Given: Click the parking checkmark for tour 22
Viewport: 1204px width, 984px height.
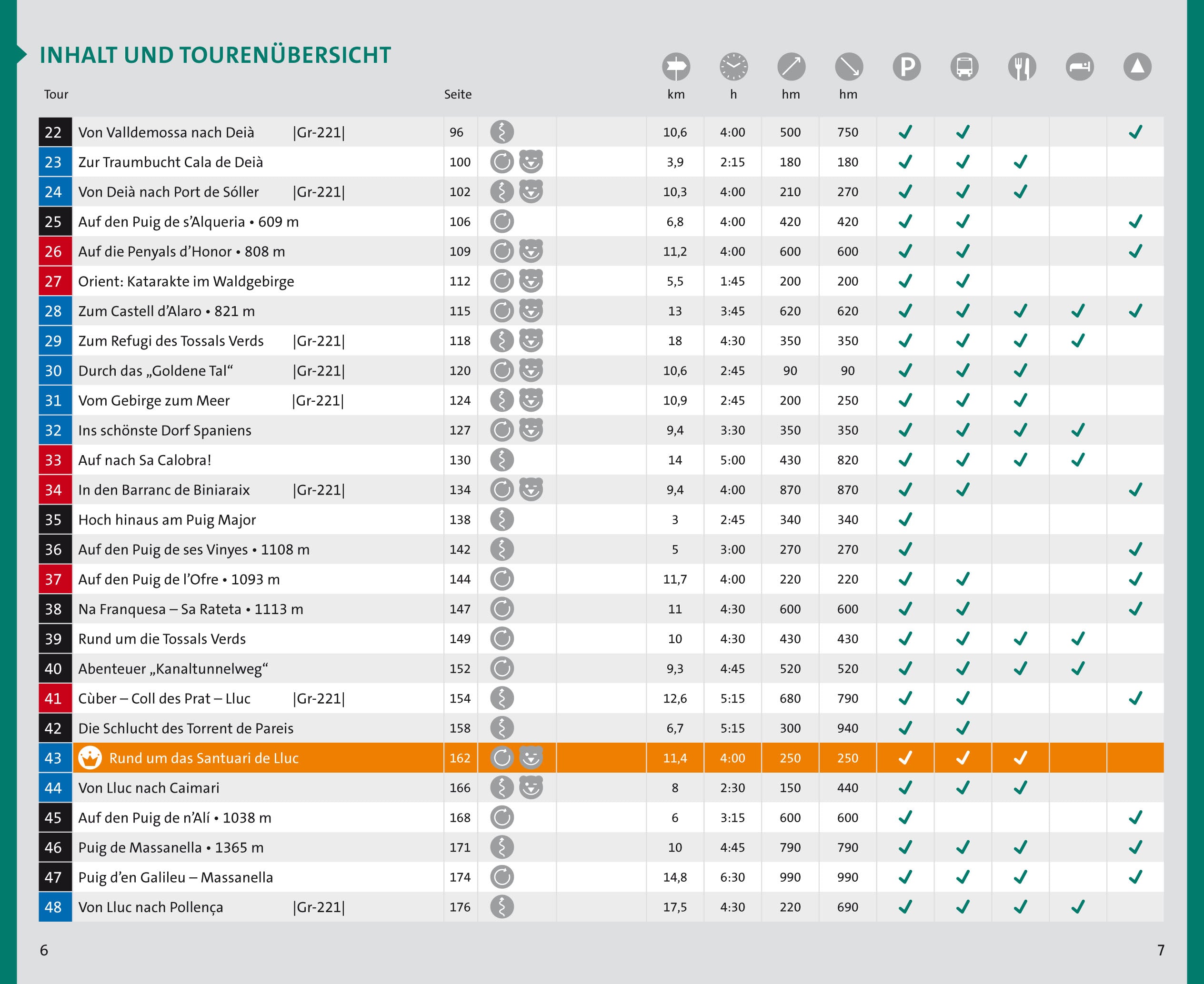Looking at the screenshot, I should pos(906,132).
